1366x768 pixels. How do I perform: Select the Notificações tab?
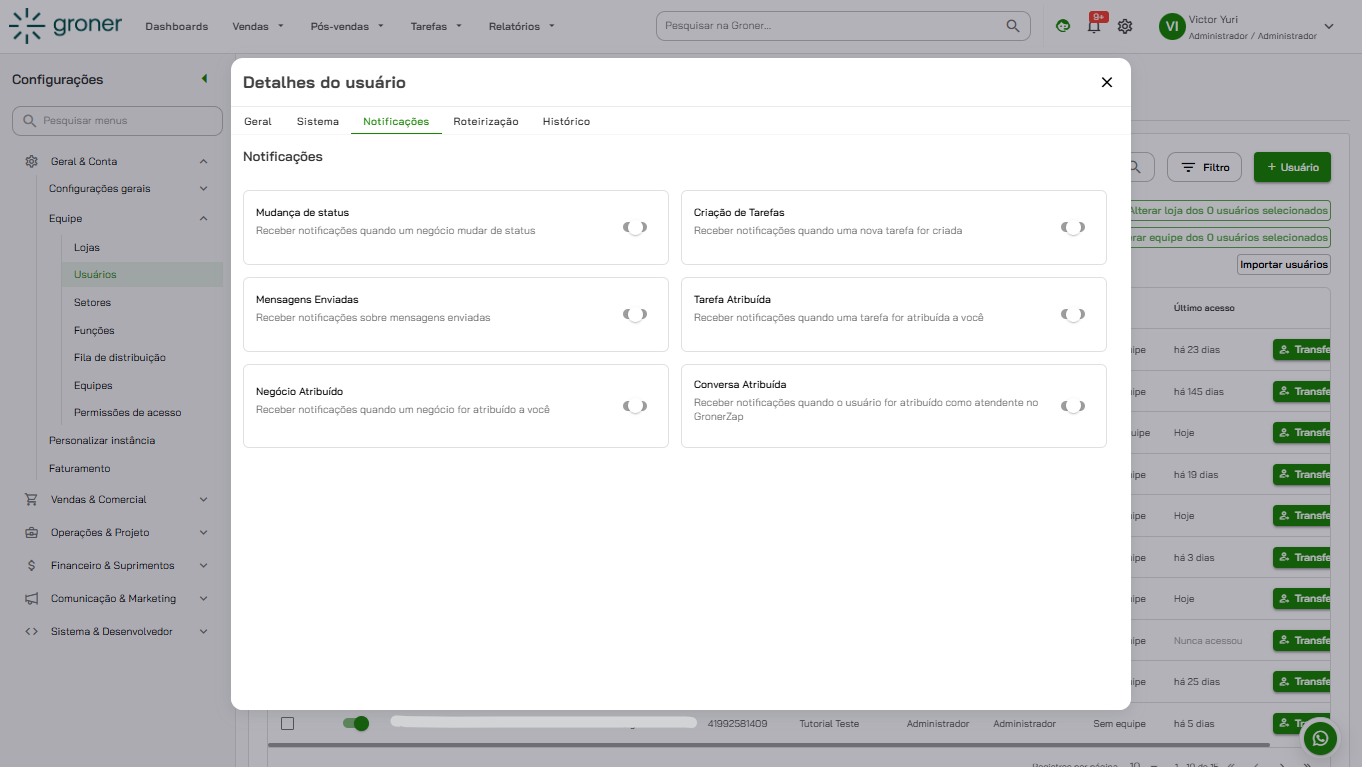[x=396, y=121]
